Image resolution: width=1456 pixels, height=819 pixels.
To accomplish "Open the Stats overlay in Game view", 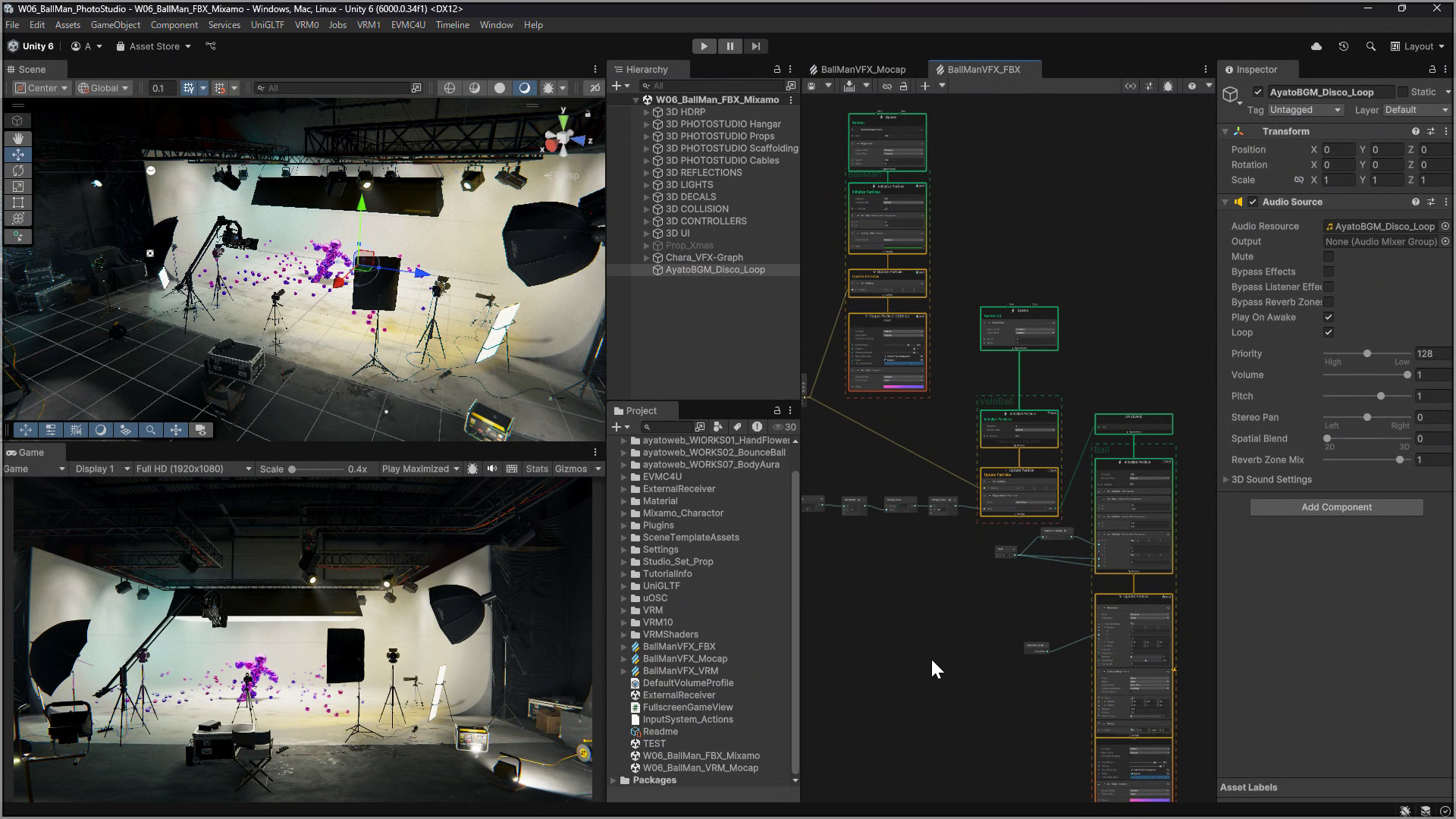I will [536, 469].
